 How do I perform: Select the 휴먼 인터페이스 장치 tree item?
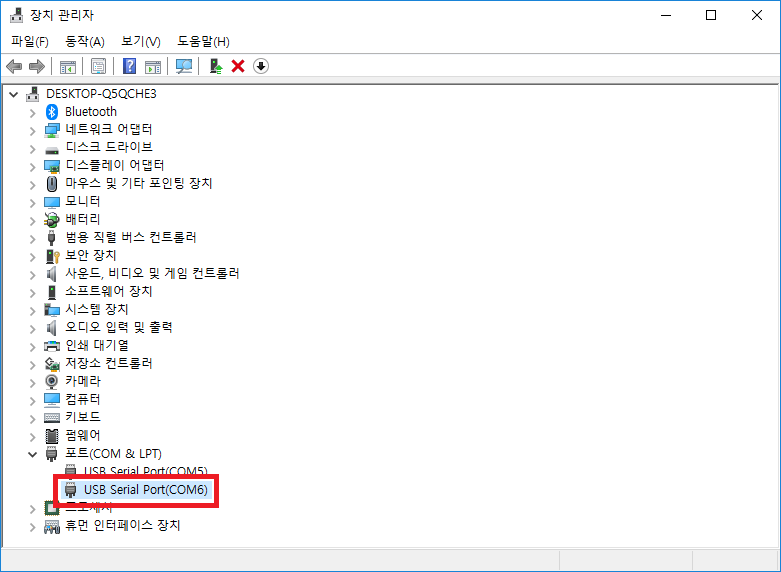(x=122, y=526)
